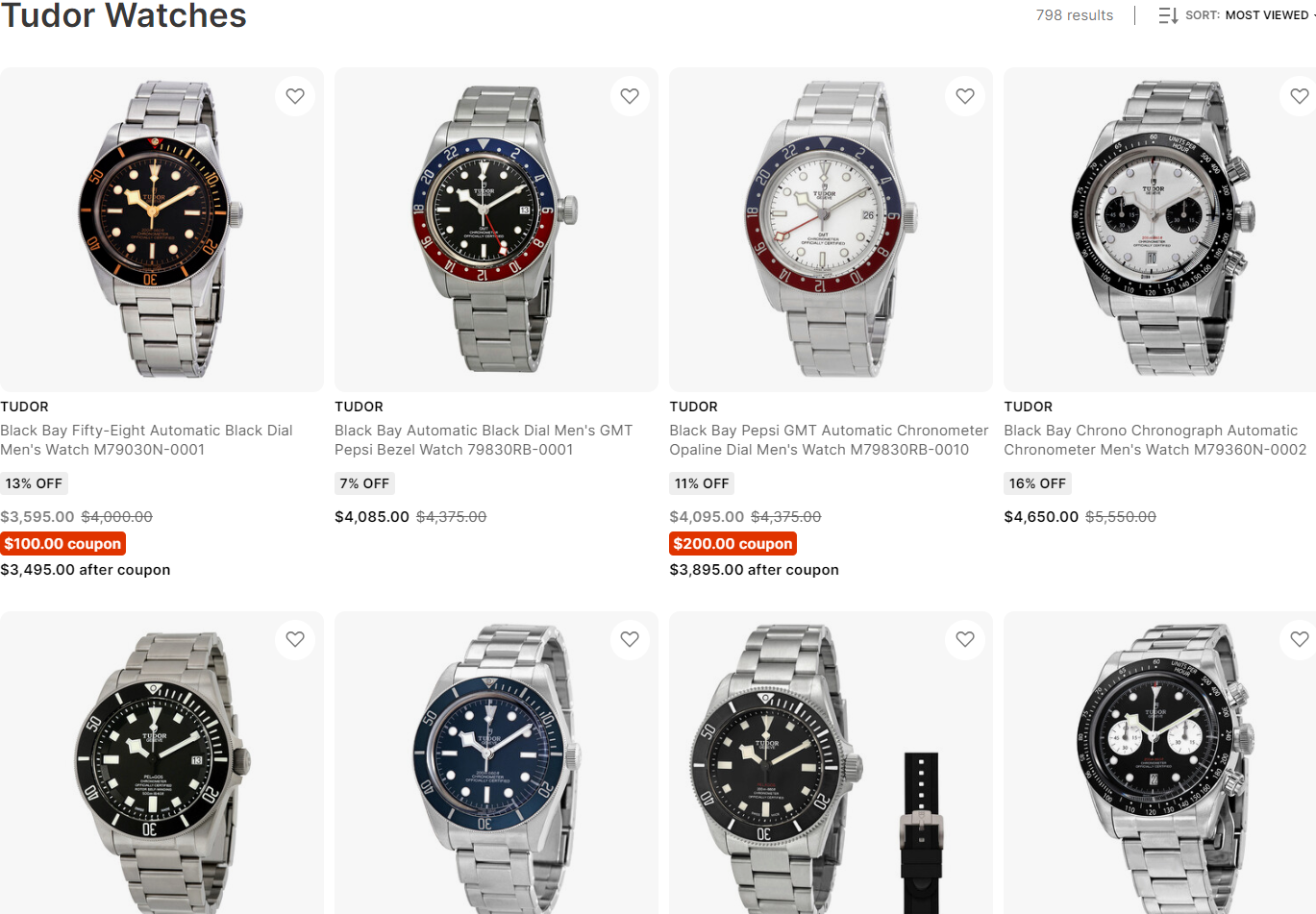Open the Black Bay Chrono M79360N-0002 listing
The image size is (1316, 914).
pyautogui.click(x=1155, y=439)
